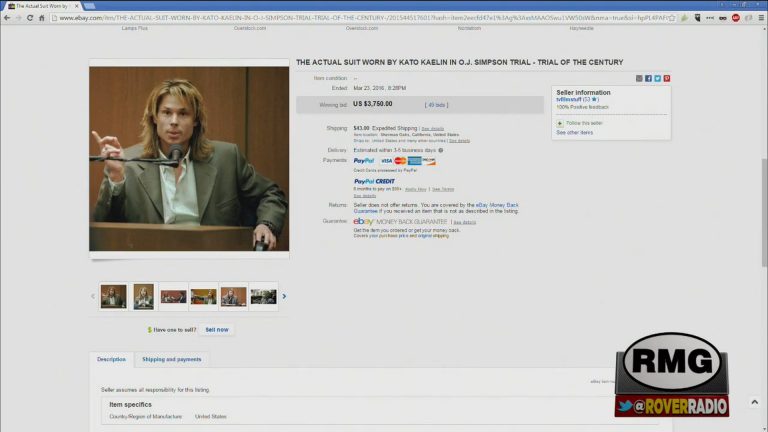
Task: View the 49 bids history link
Action: tap(436, 105)
